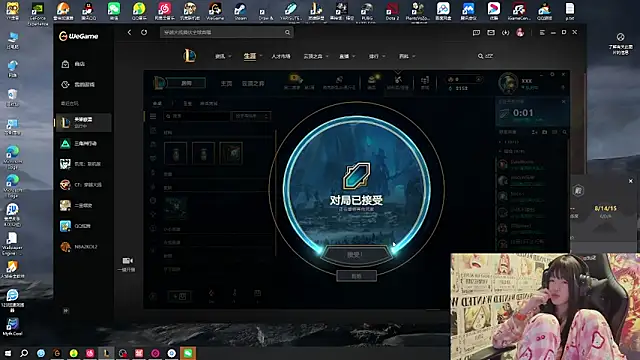Open the collection sort dropdown

tap(251, 116)
